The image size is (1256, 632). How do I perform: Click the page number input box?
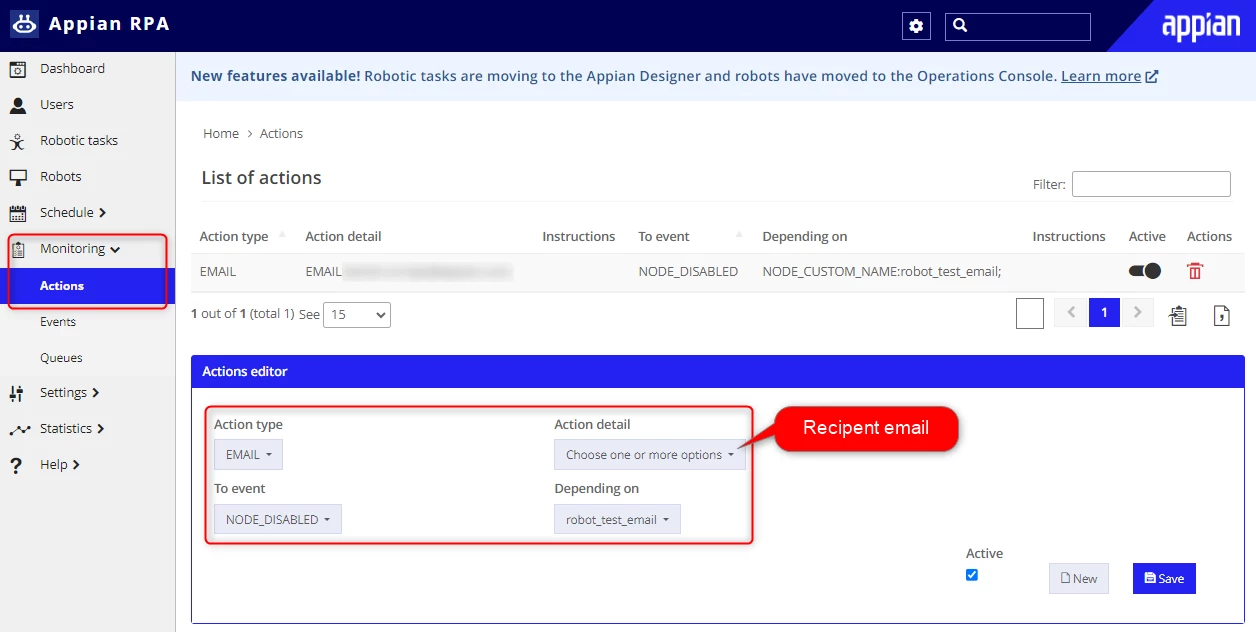pos(1030,313)
